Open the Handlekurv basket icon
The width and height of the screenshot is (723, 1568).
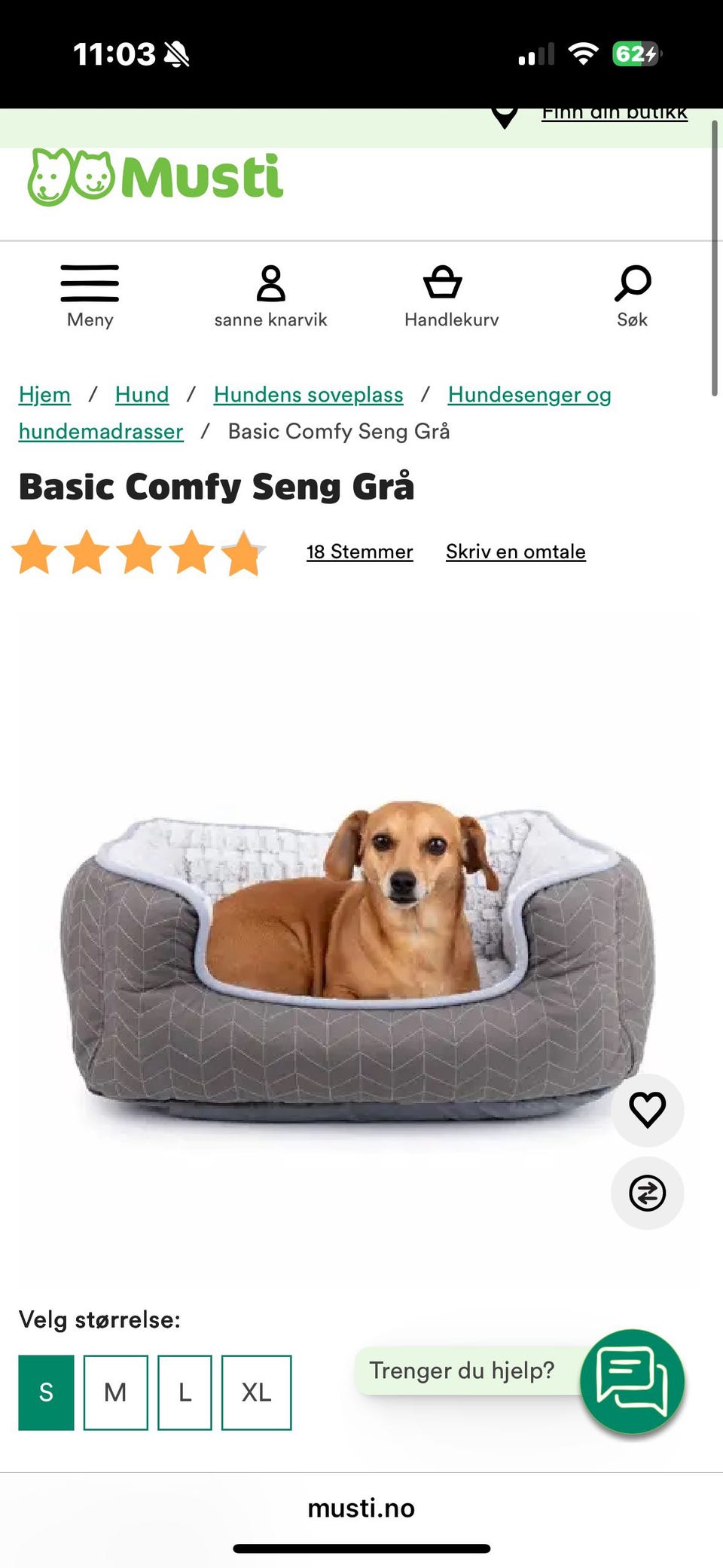[x=443, y=283]
